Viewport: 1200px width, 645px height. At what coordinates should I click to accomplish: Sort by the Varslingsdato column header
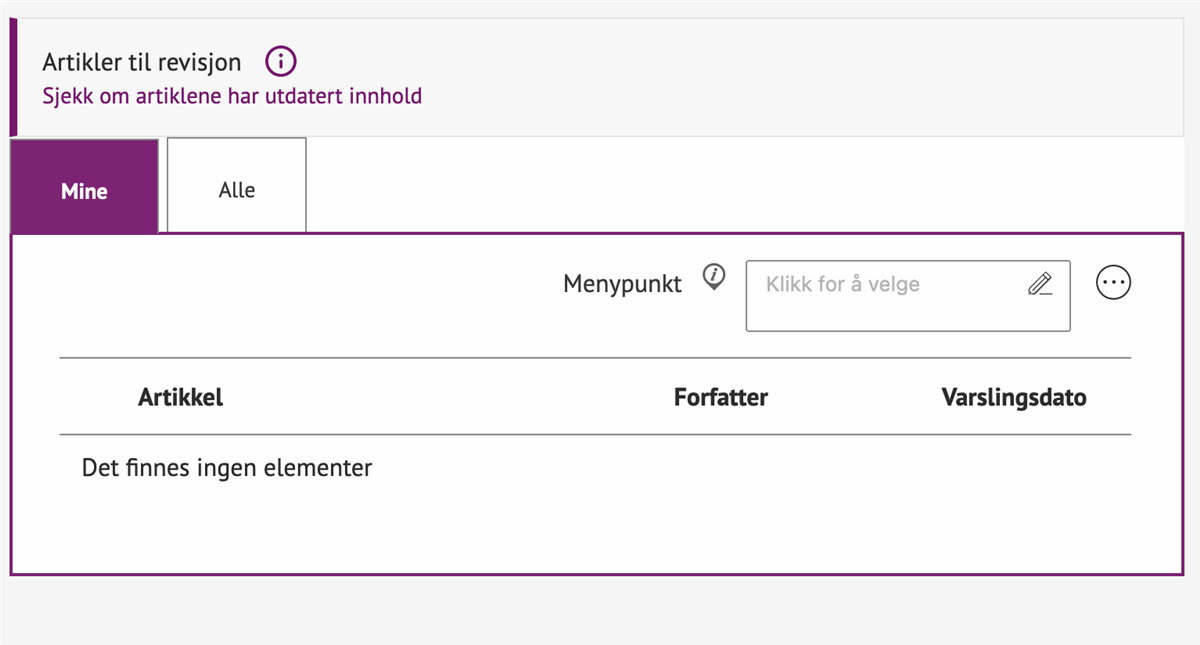tap(1013, 397)
